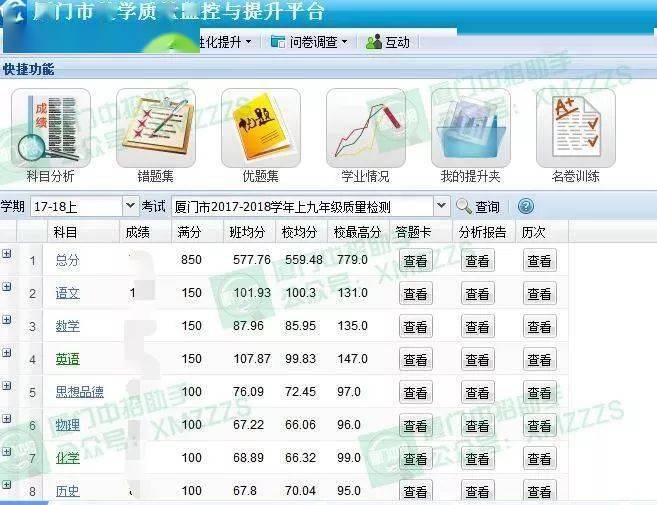Open the 我的提升夹 folder icon
The image size is (657, 505).
[470, 129]
